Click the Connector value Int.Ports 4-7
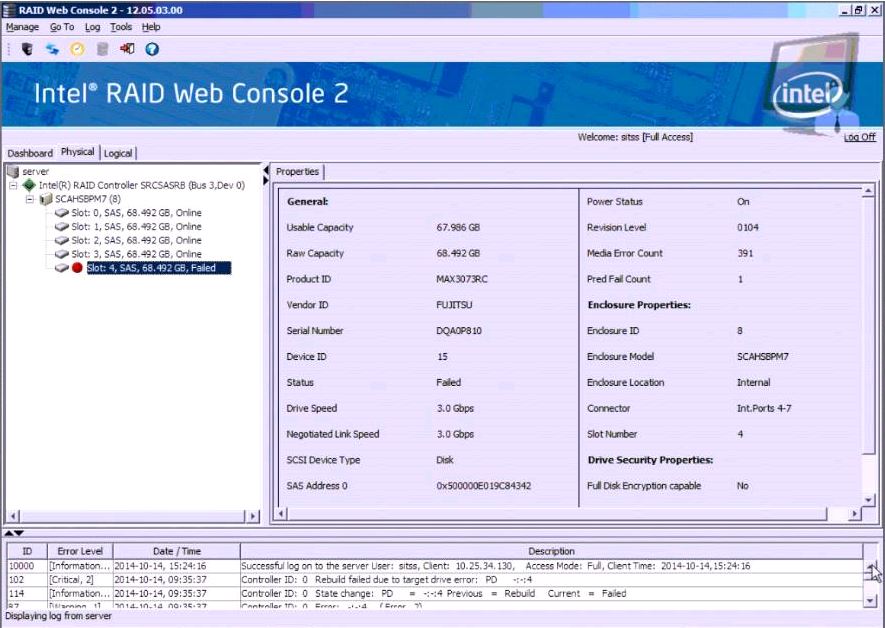The height and width of the screenshot is (628, 885). pos(764,409)
